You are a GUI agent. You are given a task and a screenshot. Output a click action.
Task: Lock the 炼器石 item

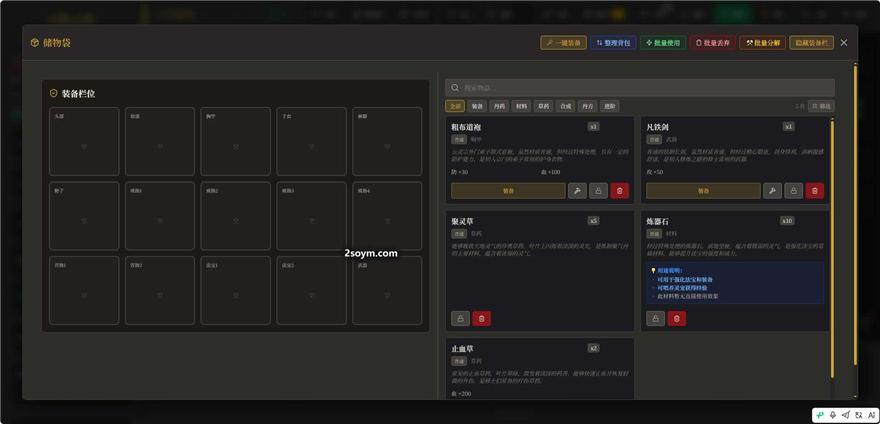pos(656,319)
